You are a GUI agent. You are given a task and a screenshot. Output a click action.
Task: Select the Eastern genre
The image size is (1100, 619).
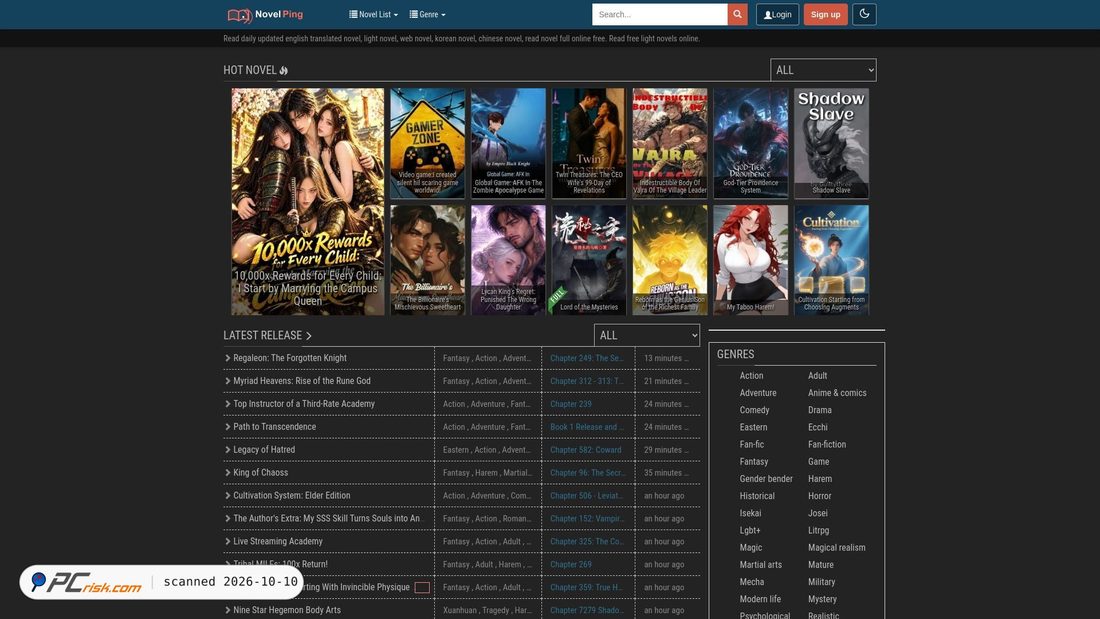[x=753, y=427]
